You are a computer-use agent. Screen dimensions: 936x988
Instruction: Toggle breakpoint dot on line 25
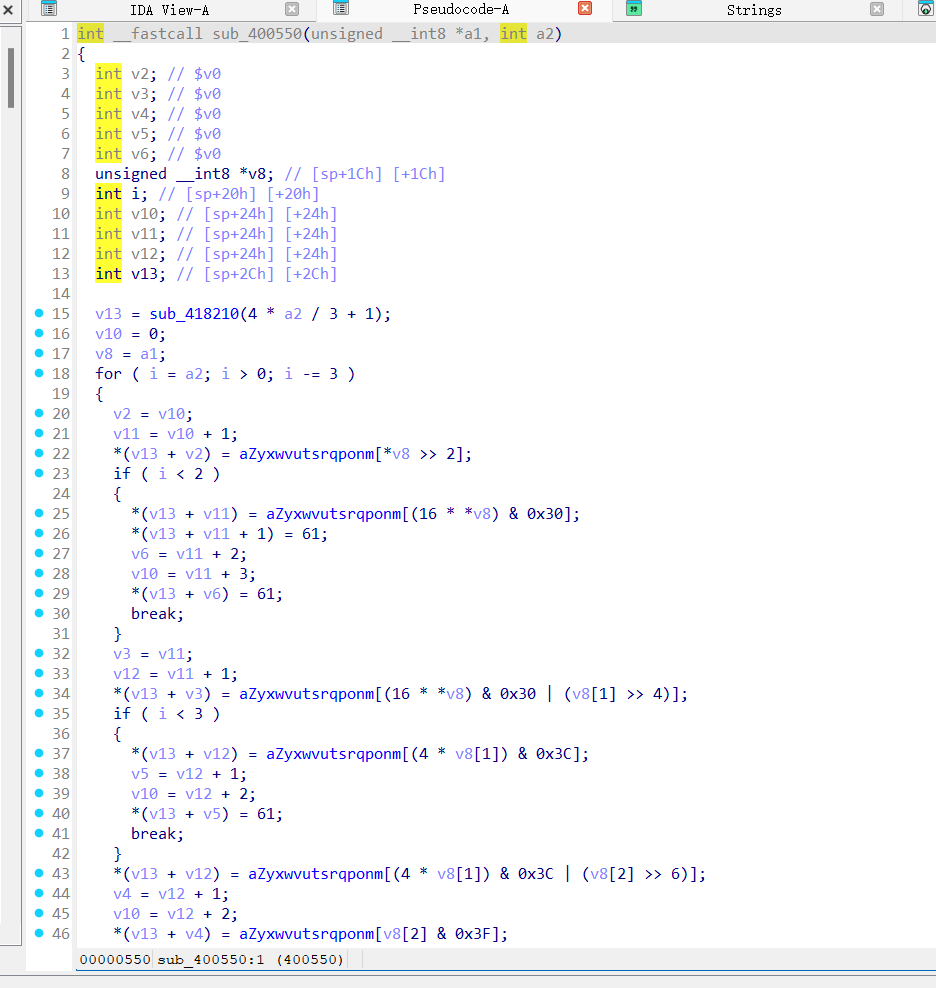(x=39, y=513)
